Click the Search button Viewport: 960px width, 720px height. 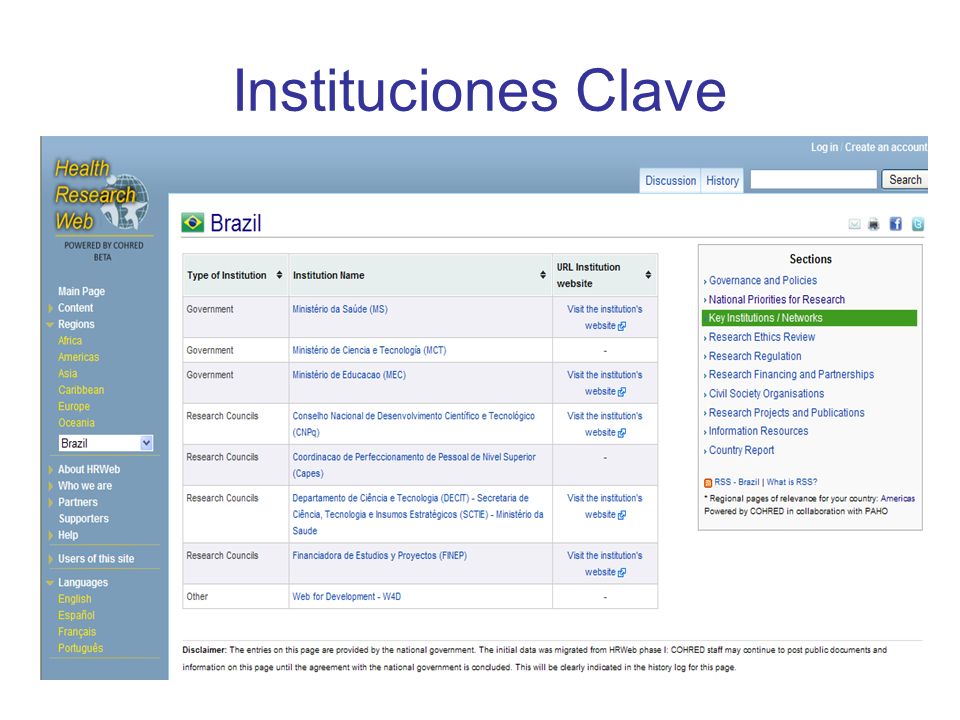pyautogui.click(x=905, y=180)
